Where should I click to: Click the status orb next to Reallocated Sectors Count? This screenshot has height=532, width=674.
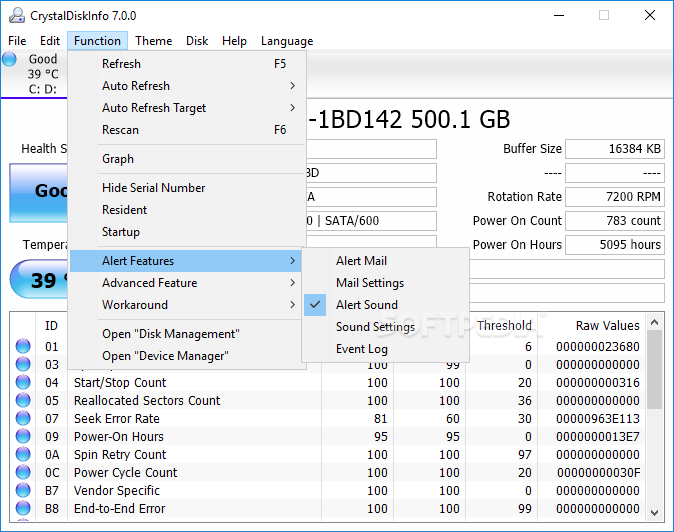[23, 401]
